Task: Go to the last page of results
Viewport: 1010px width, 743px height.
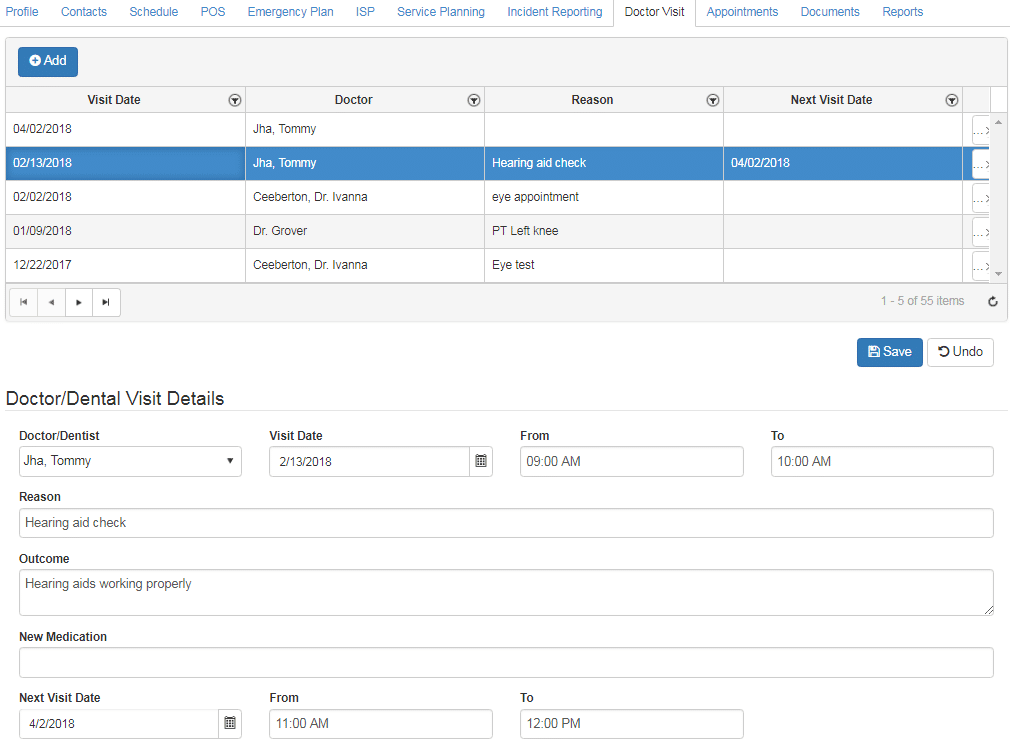Action: tap(106, 302)
